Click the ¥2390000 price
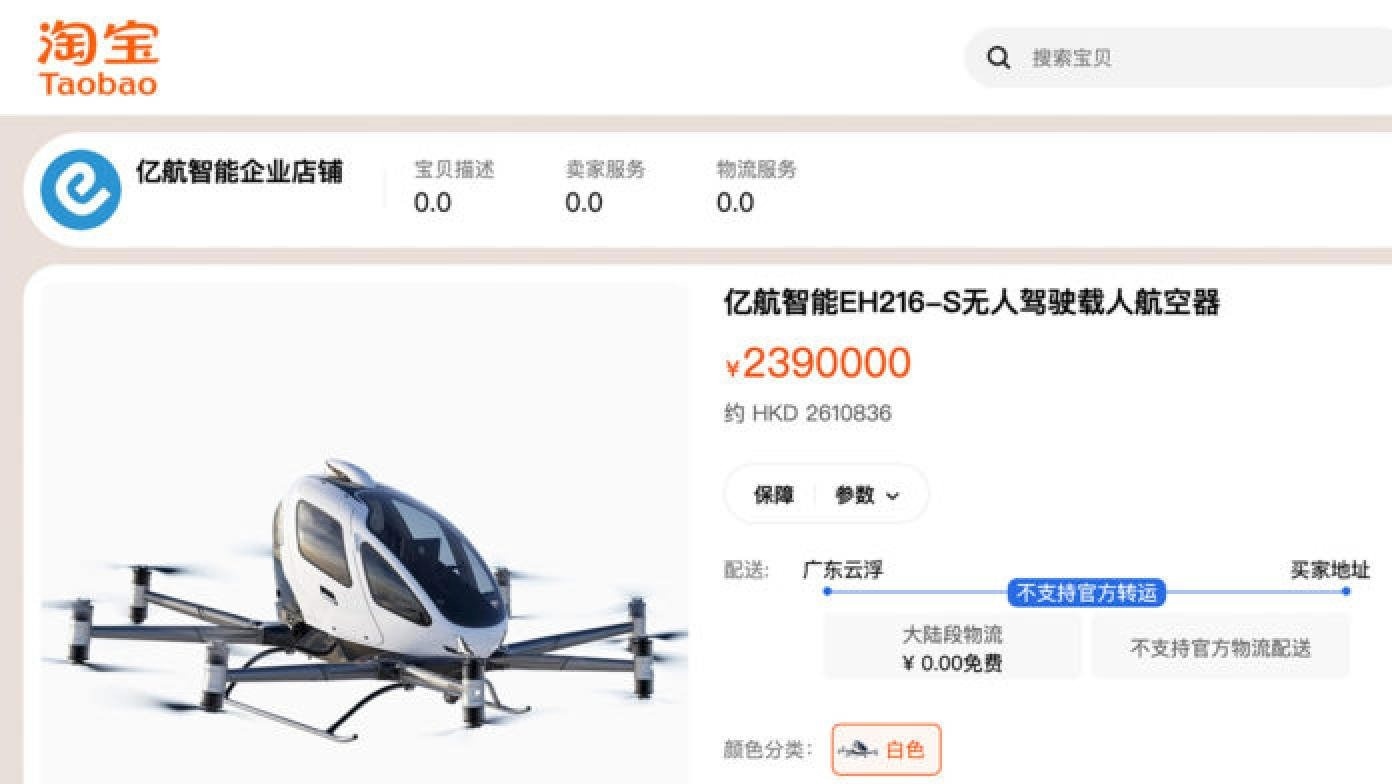Image resolution: width=1392 pixels, height=784 pixels. click(818, 363)
